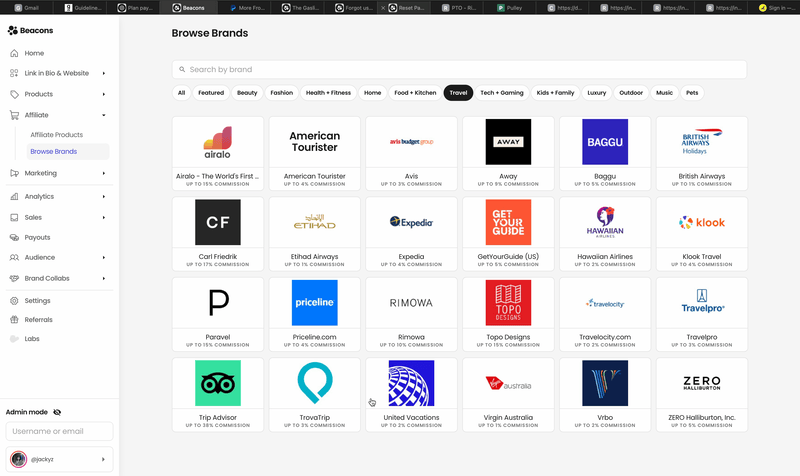
Task: Select the Music filter chip
Action: (x=664, y=93)
